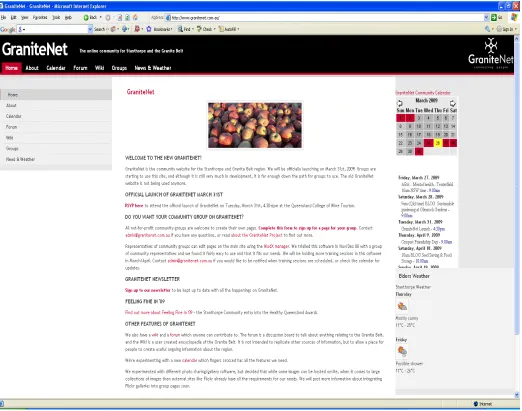Viewport: 522px width, 411px height.
Task: Click the Thursday weather icon
Action: point(402,306)
